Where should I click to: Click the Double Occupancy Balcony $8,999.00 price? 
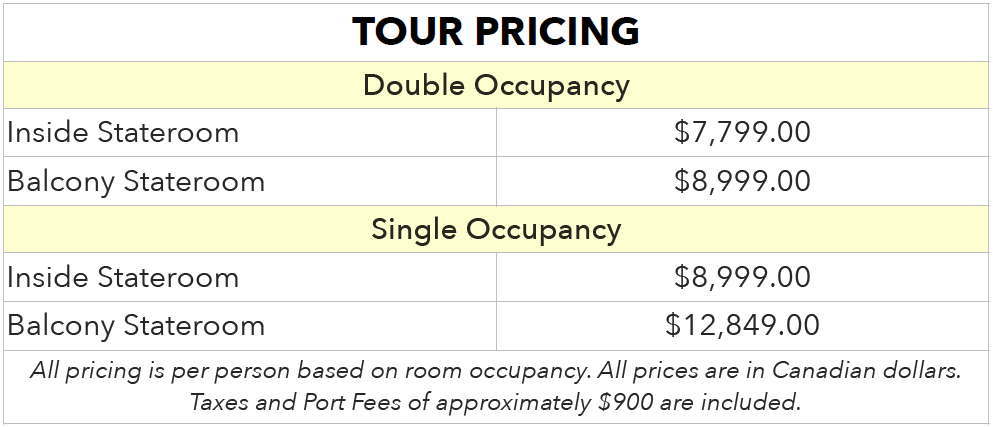(x=742, y=182)
